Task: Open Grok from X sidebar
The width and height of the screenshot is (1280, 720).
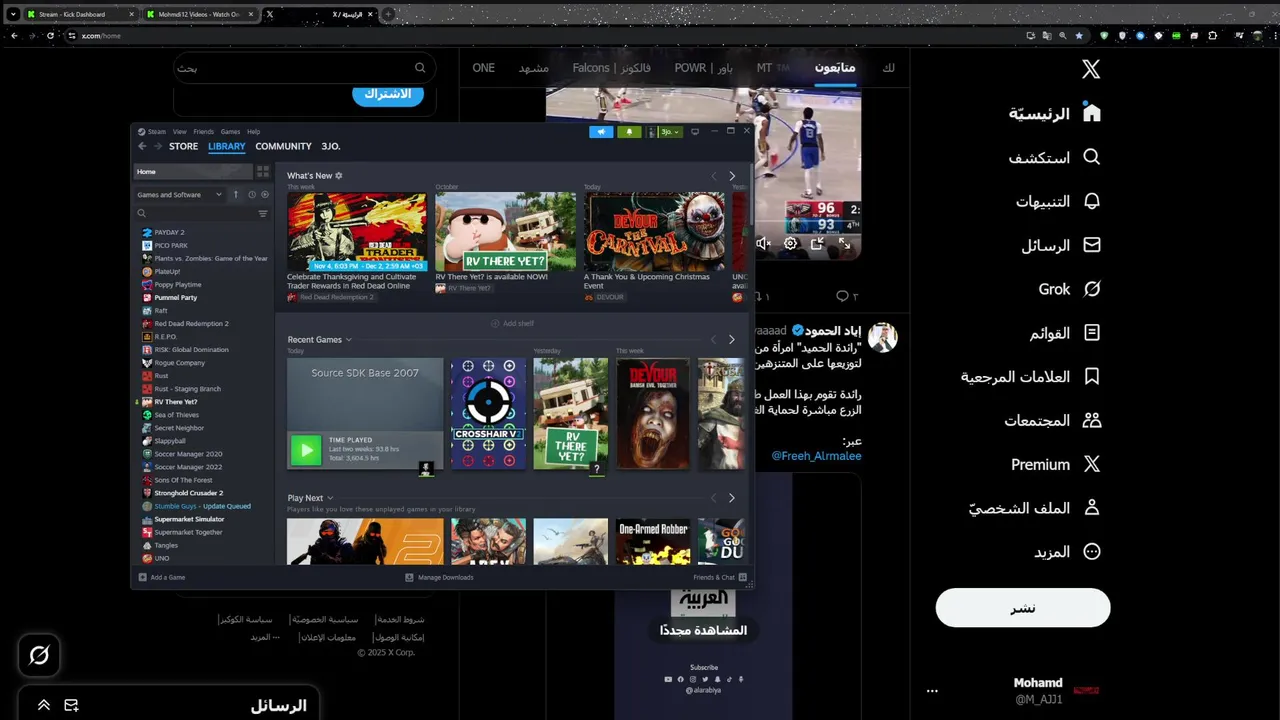Action: [1070, 289]
